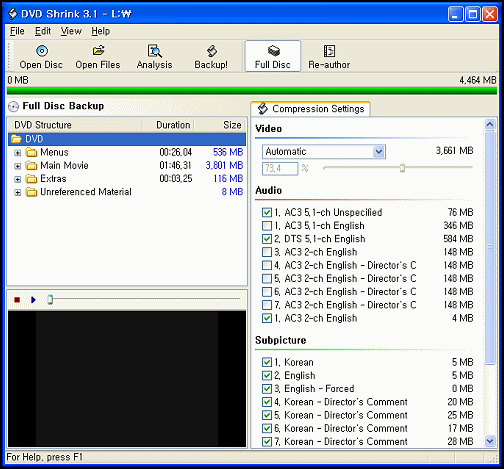Click the green disc capacity bar
This screenshot has height=469, width=504.
tap(252, 90)
